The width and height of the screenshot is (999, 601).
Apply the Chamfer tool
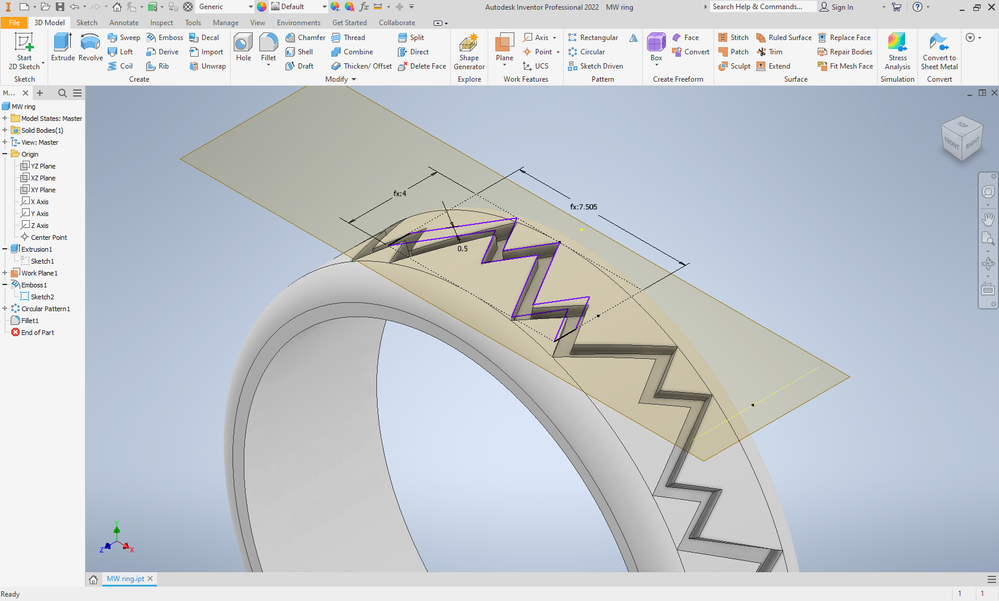click(305, 38)
